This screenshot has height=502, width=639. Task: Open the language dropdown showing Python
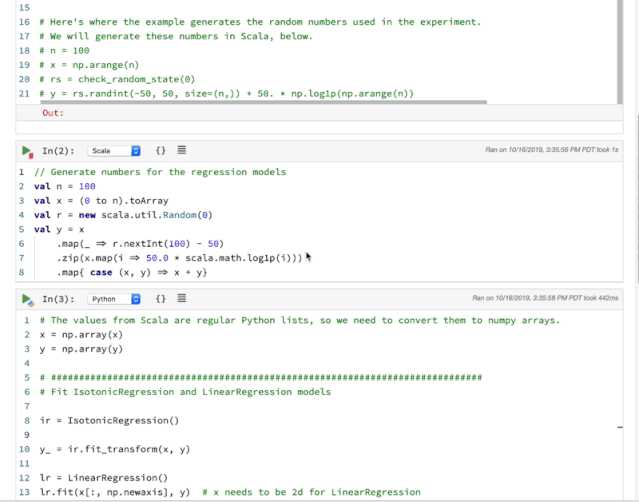[114, 299]
